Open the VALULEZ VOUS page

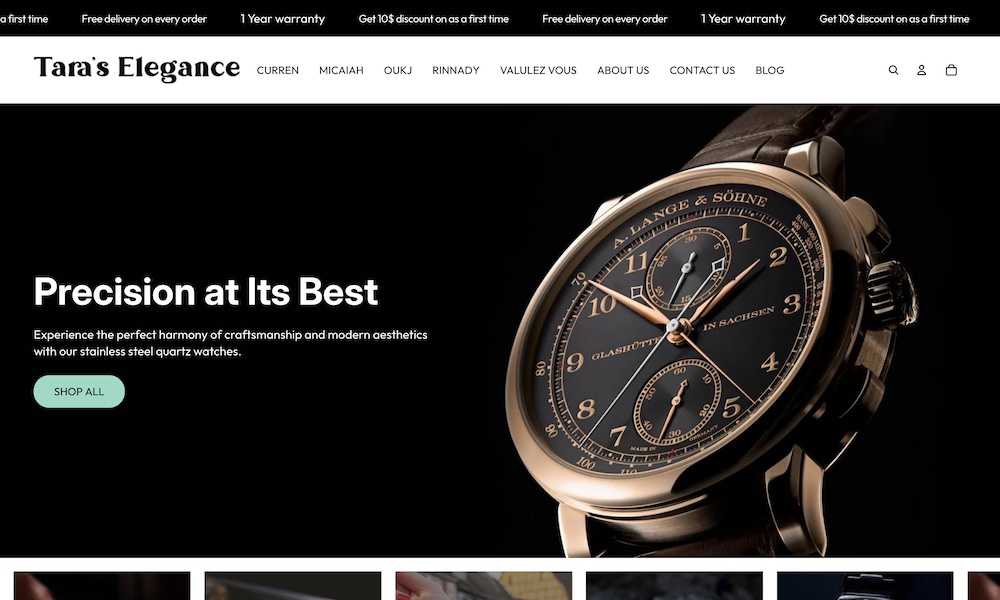pos(538,70)
